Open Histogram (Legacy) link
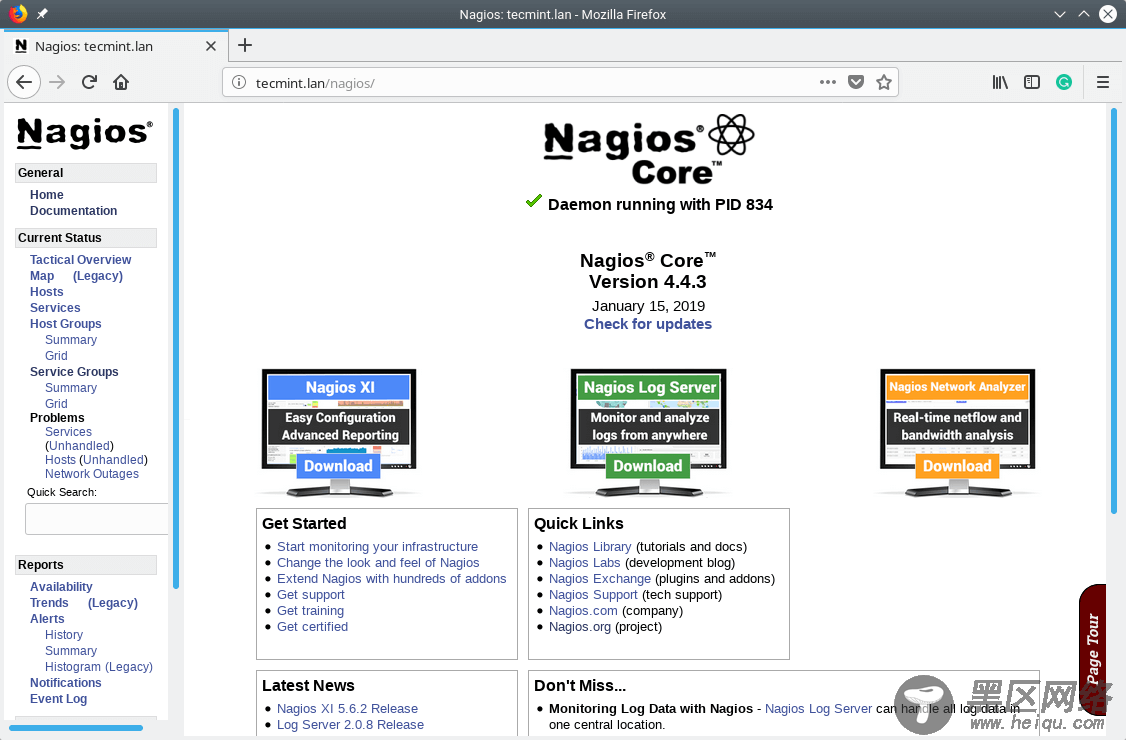 click(x=98, y=667)
